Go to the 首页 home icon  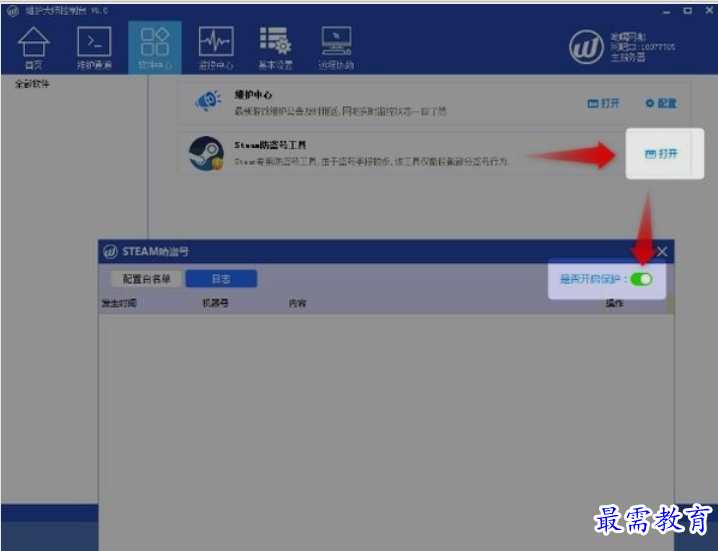[x=33, y=48]
